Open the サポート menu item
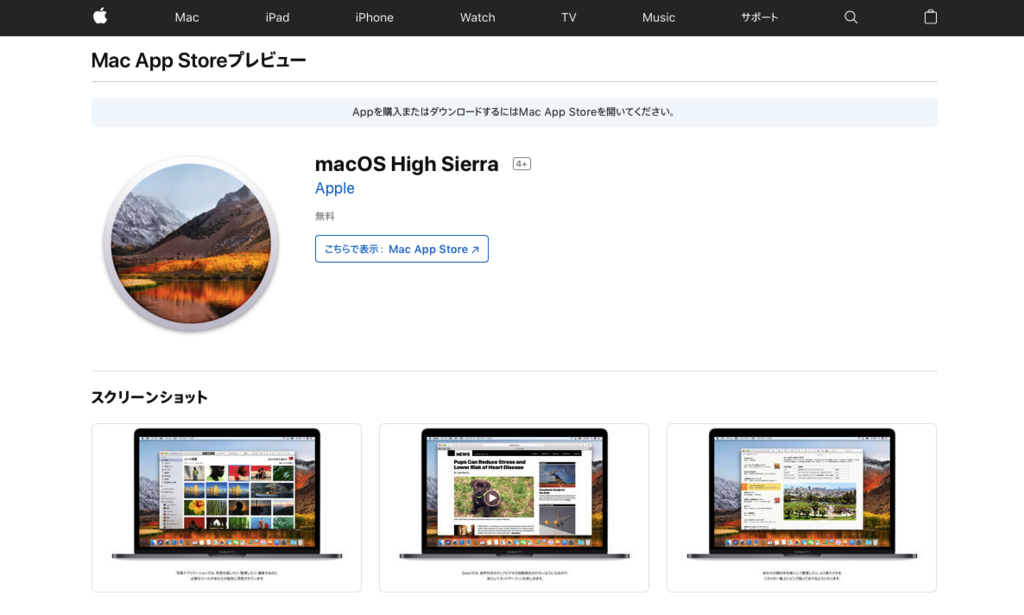The image size is (1024, 615). 760,18
